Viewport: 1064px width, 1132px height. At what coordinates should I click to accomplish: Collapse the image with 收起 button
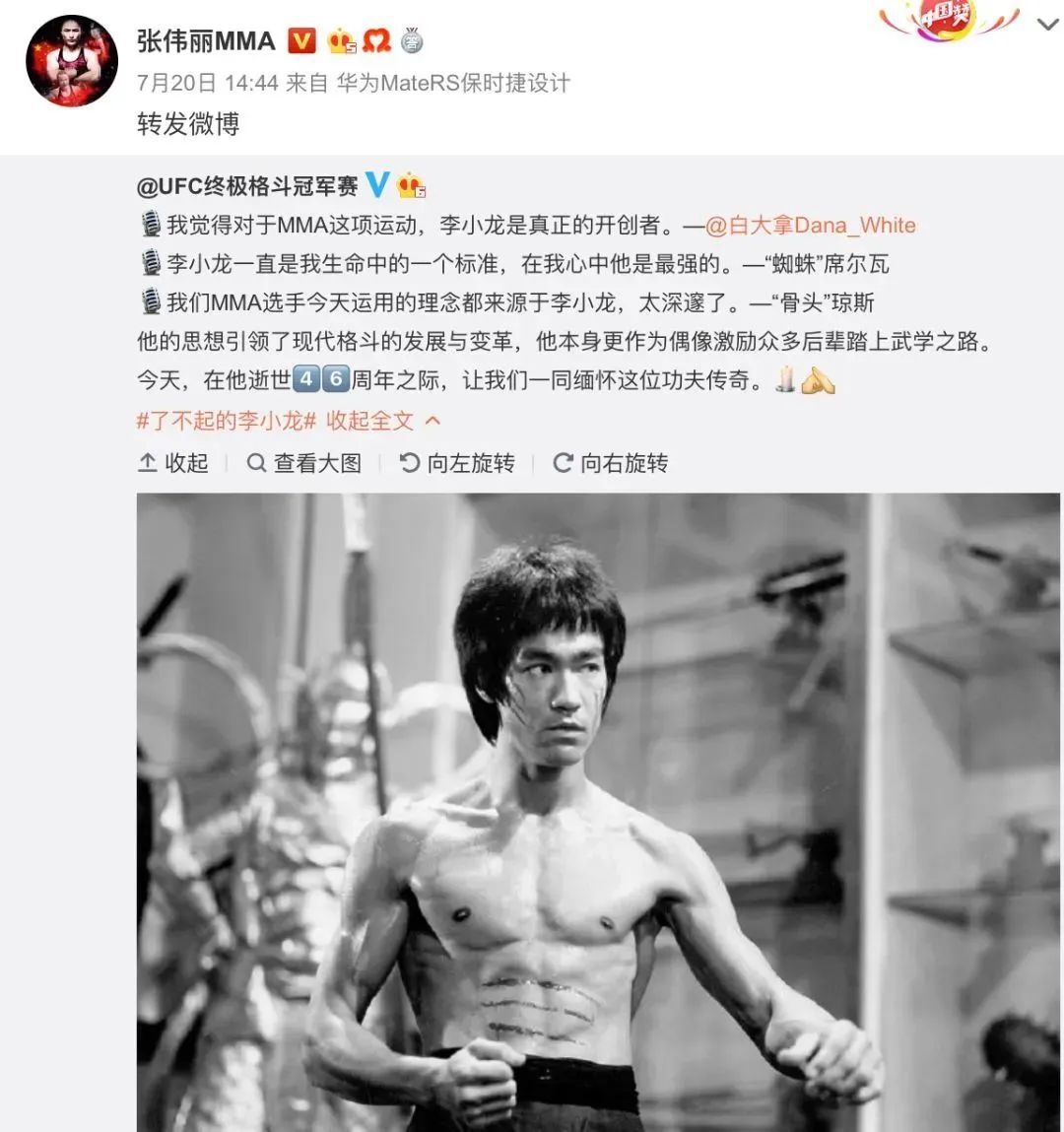tap(173, 463)
